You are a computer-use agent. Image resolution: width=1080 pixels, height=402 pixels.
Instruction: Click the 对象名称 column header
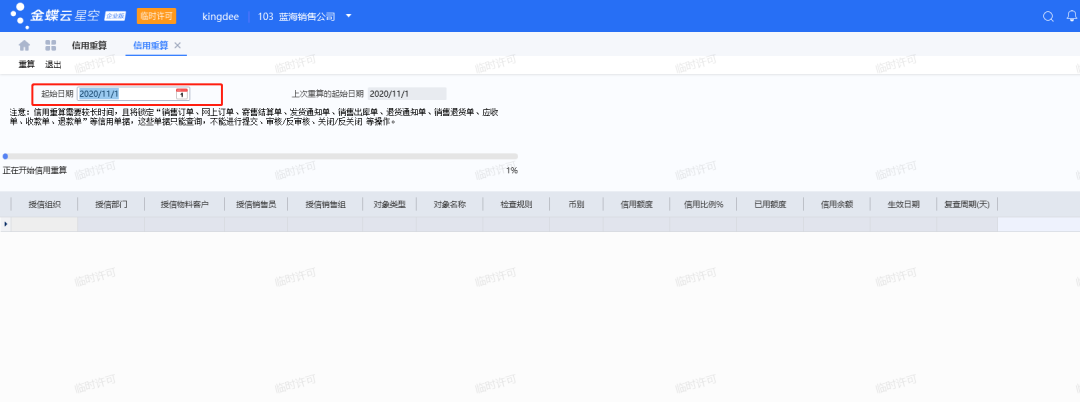click(x=450, y=204)
